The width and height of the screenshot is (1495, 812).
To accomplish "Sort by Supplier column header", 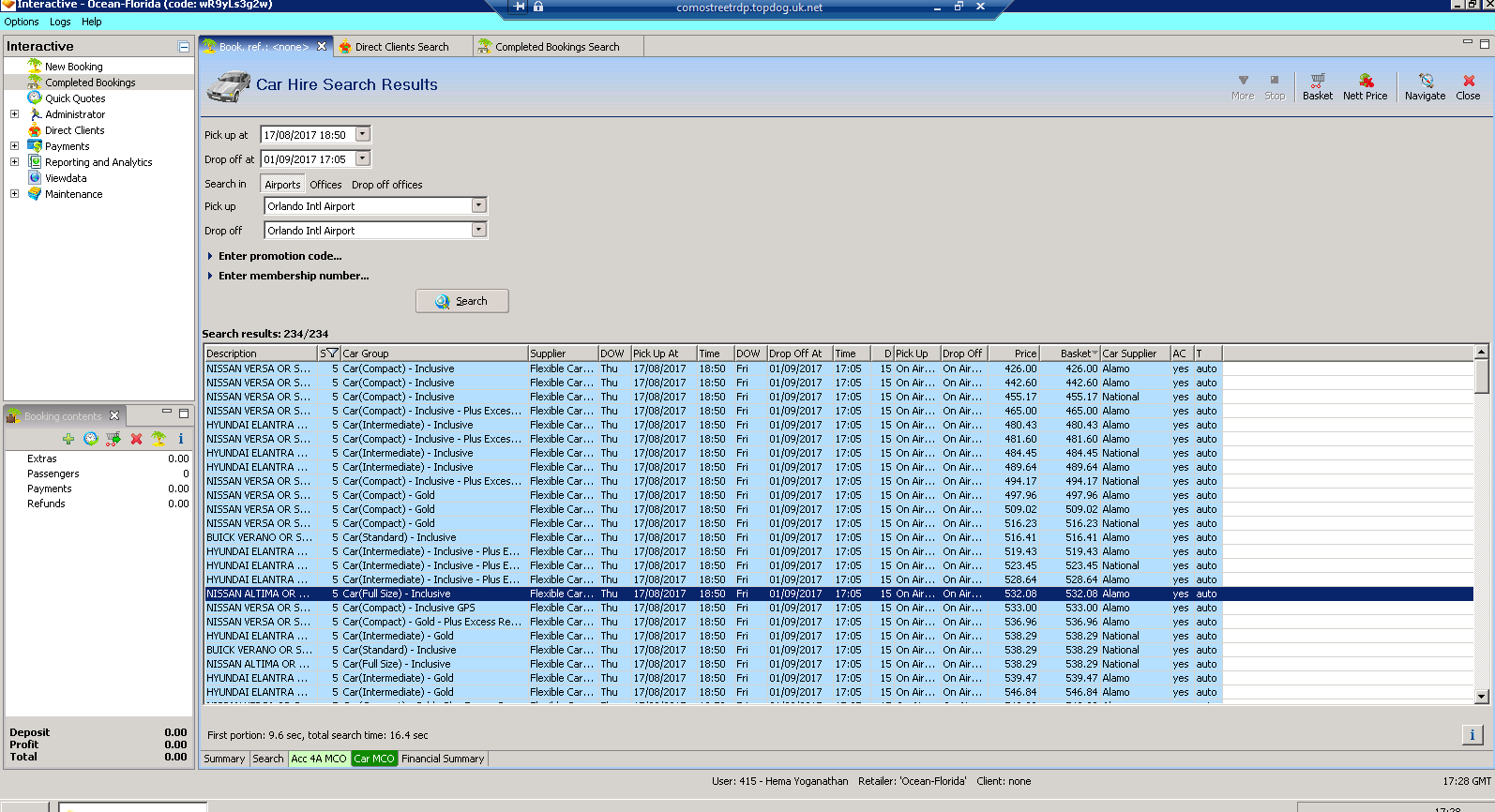I will click(x=563, y=353).
